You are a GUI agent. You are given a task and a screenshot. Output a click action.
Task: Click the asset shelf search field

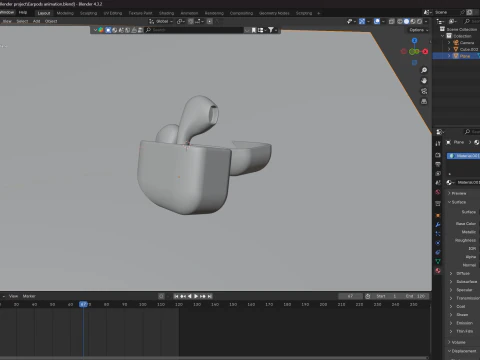tap(194, 30)
